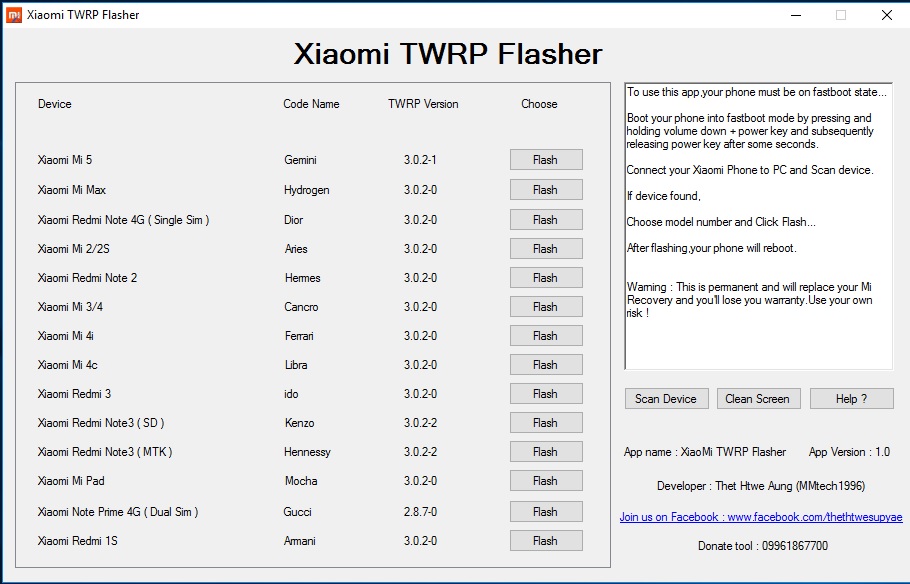910x584 pixels.
Task: Flash TWRP for Xiaomi Redmi 1S
Action: [546, 541]
